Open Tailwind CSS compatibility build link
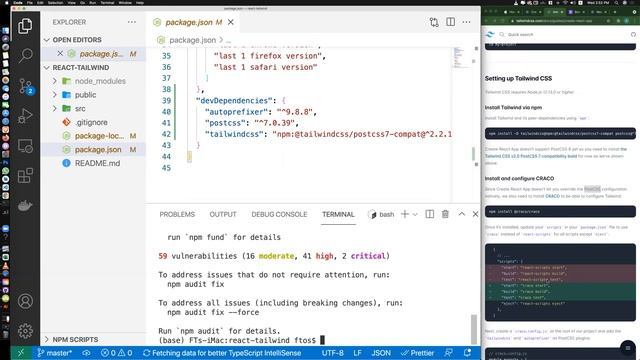 point(531,156)
